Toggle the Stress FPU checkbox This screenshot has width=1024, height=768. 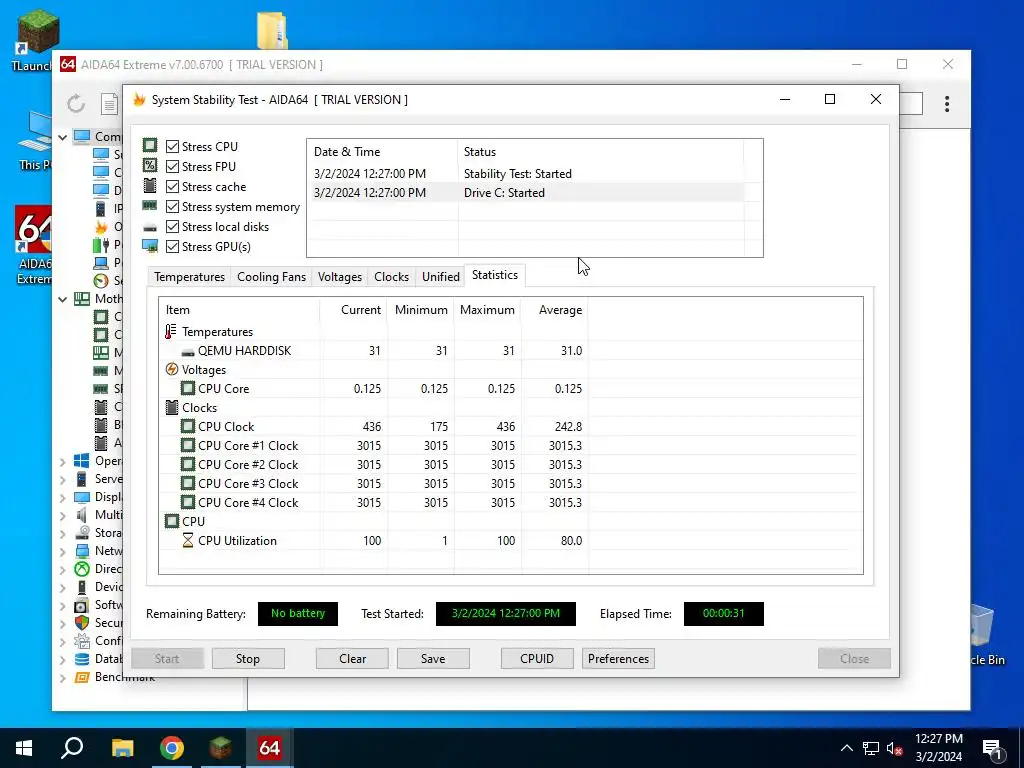tap(172, 167)
